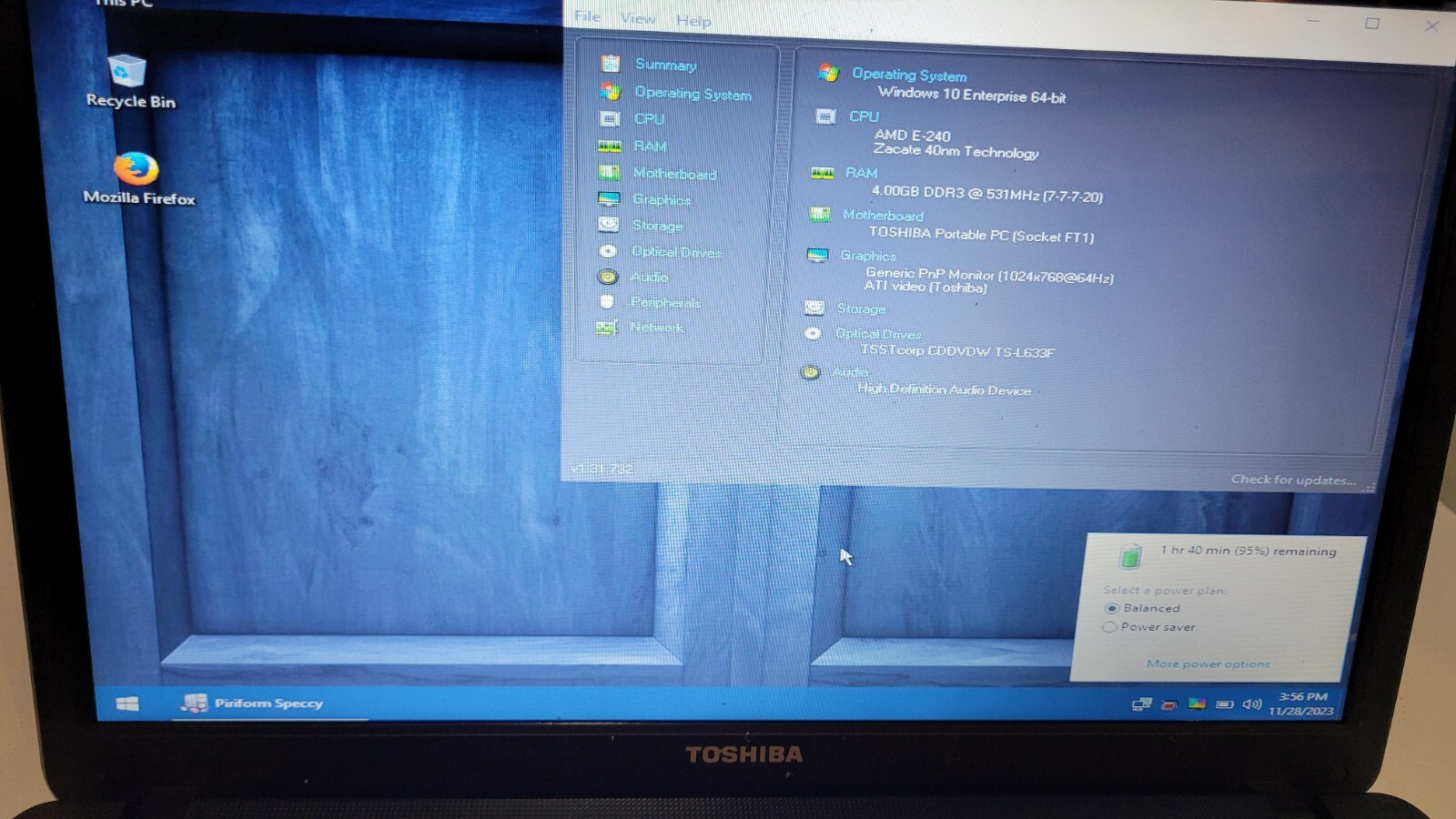Select the Recycle Bin desktop icon
This screenshot has width=1456, height=819.
point(130,82)
